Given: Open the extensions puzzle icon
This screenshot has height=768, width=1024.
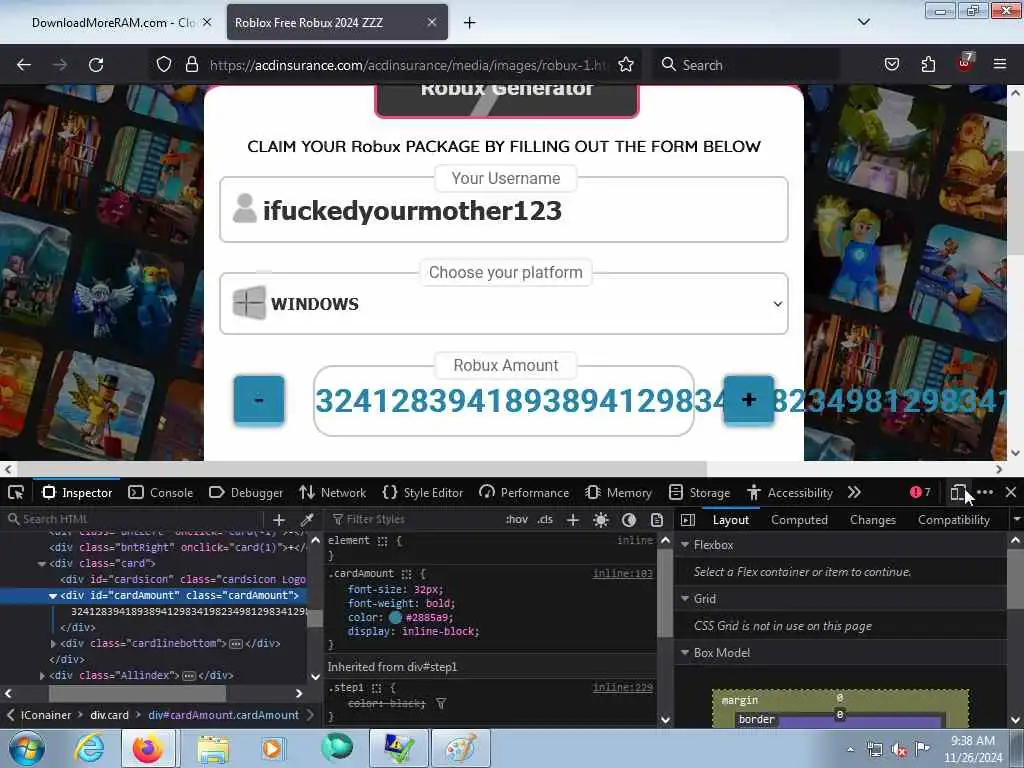Looking at the screenshot, I should [928, 65].
